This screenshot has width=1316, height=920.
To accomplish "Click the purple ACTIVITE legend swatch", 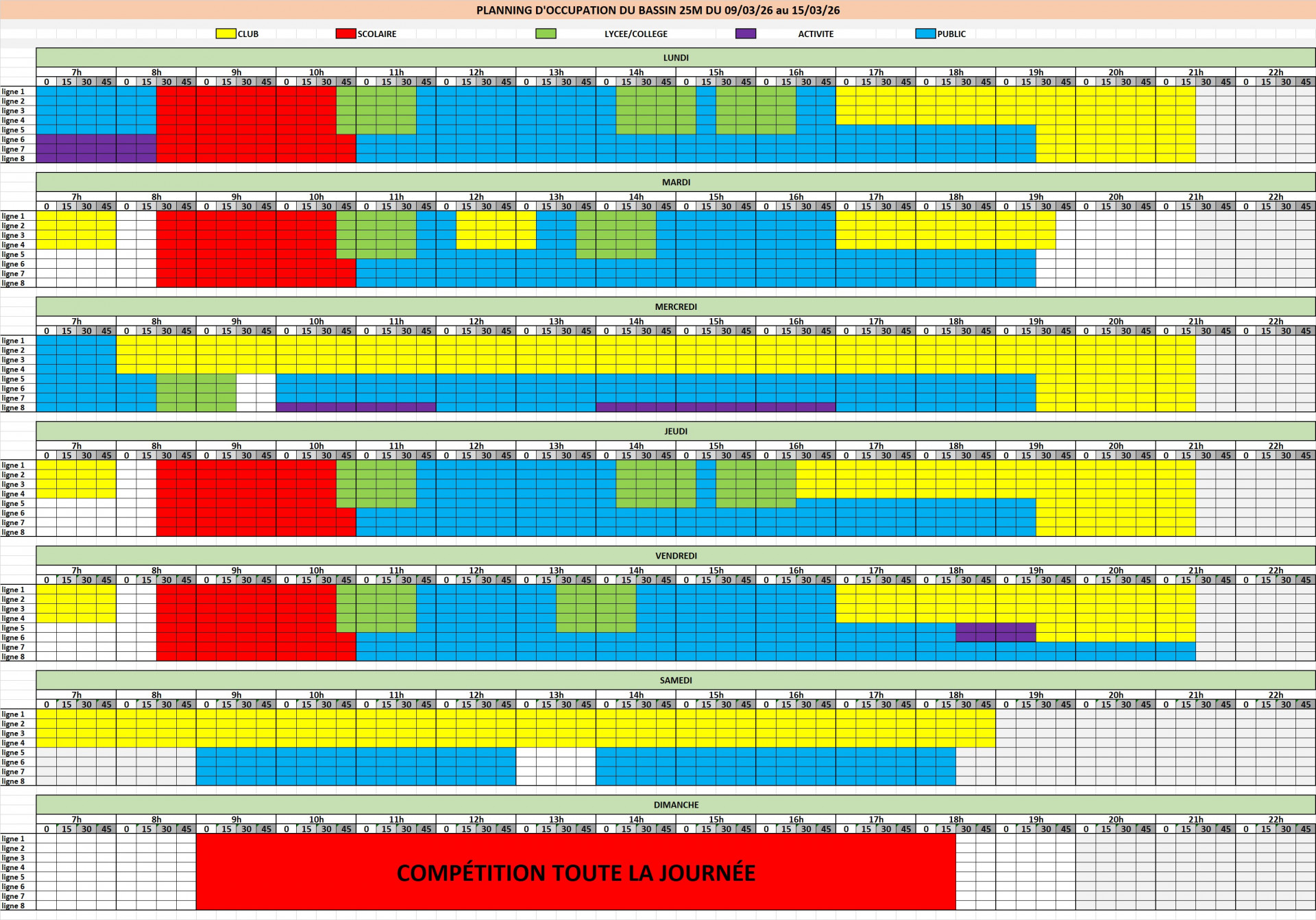I will (x=745, y=34).
